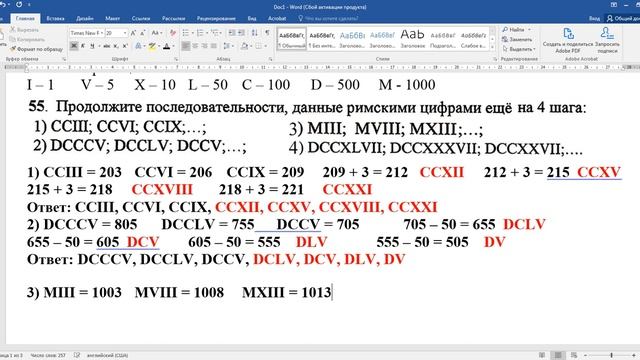Expand highlight color dropdown arrow

tap(158, 46)
